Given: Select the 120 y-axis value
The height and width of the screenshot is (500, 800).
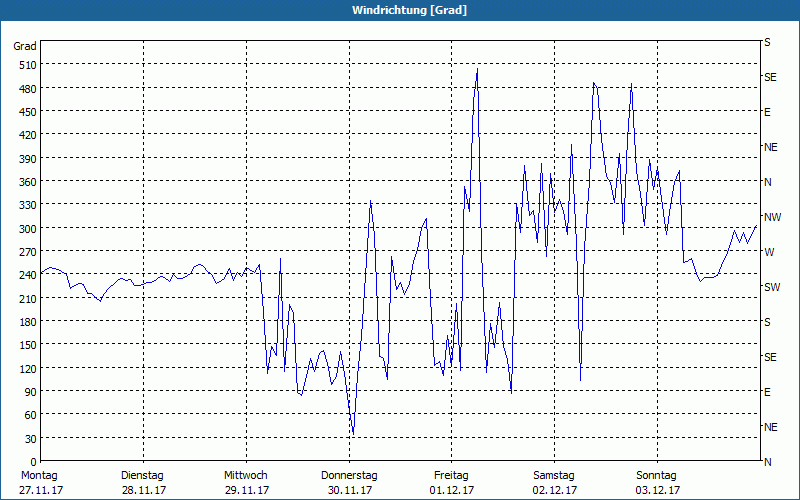Looking at the screenshot, I should [x=28, y=368].
